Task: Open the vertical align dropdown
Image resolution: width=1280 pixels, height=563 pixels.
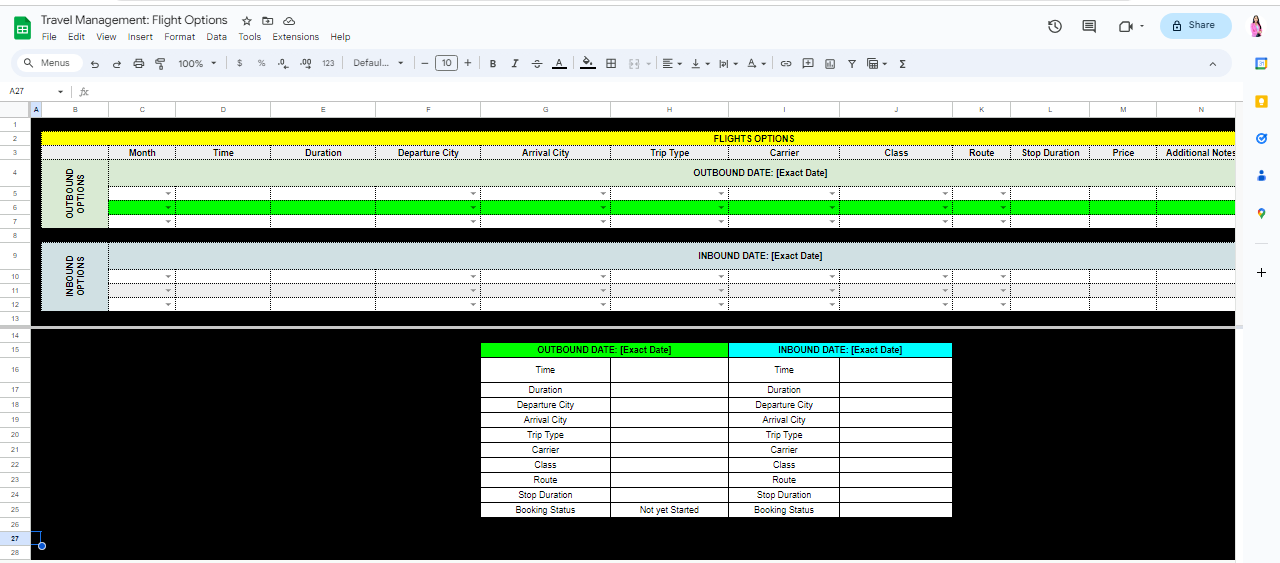Action: click(x=700, y=63)
